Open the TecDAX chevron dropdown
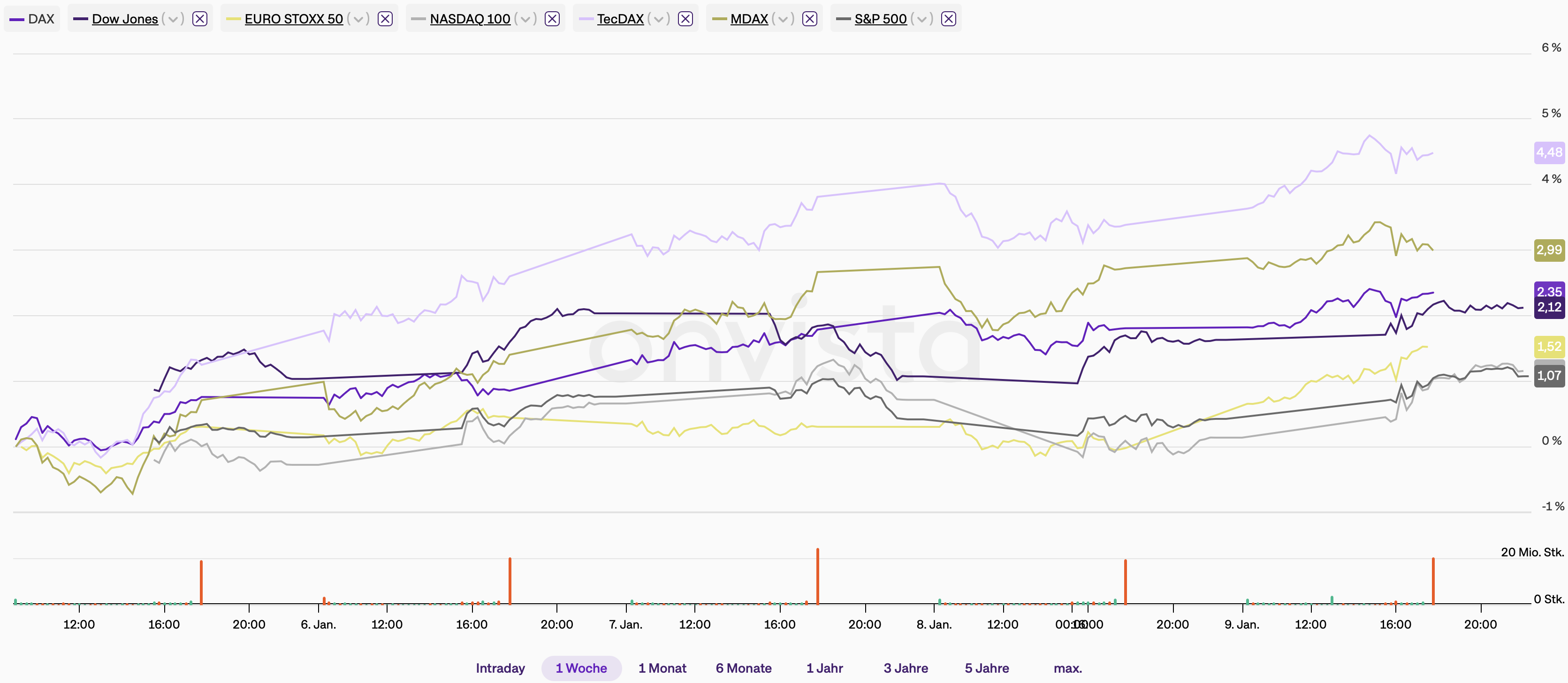 click(x=658, y=19)
